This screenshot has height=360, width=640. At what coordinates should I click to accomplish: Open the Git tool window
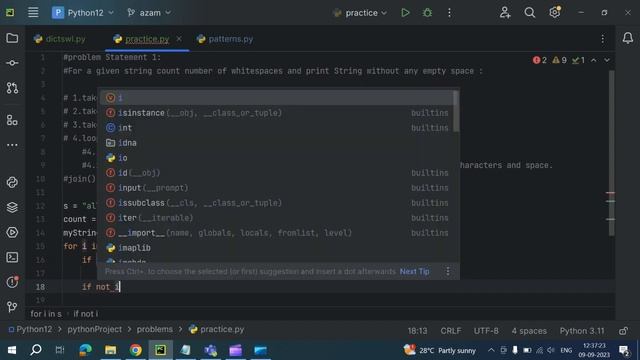[12, 307]
